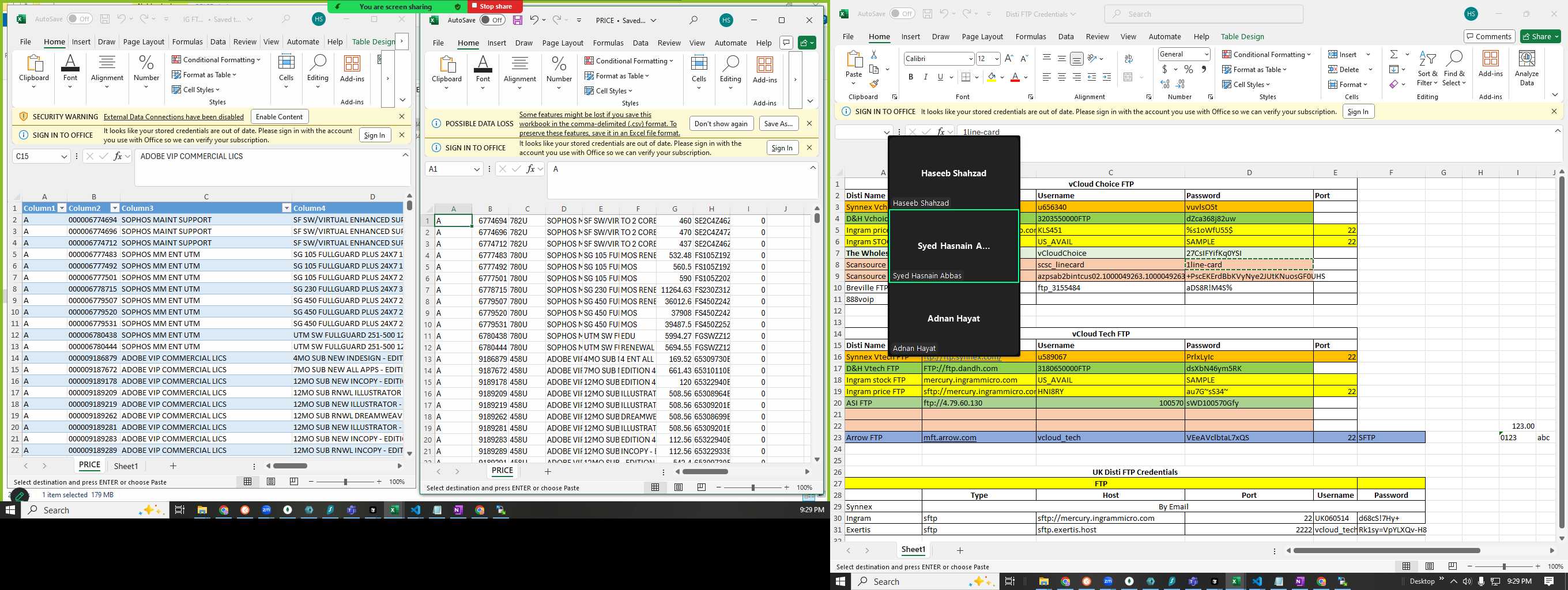Expand Format as Table in the PRICE window
Image resolution: width=1568 pixels, height=590 pixels.
click(617, 75)
